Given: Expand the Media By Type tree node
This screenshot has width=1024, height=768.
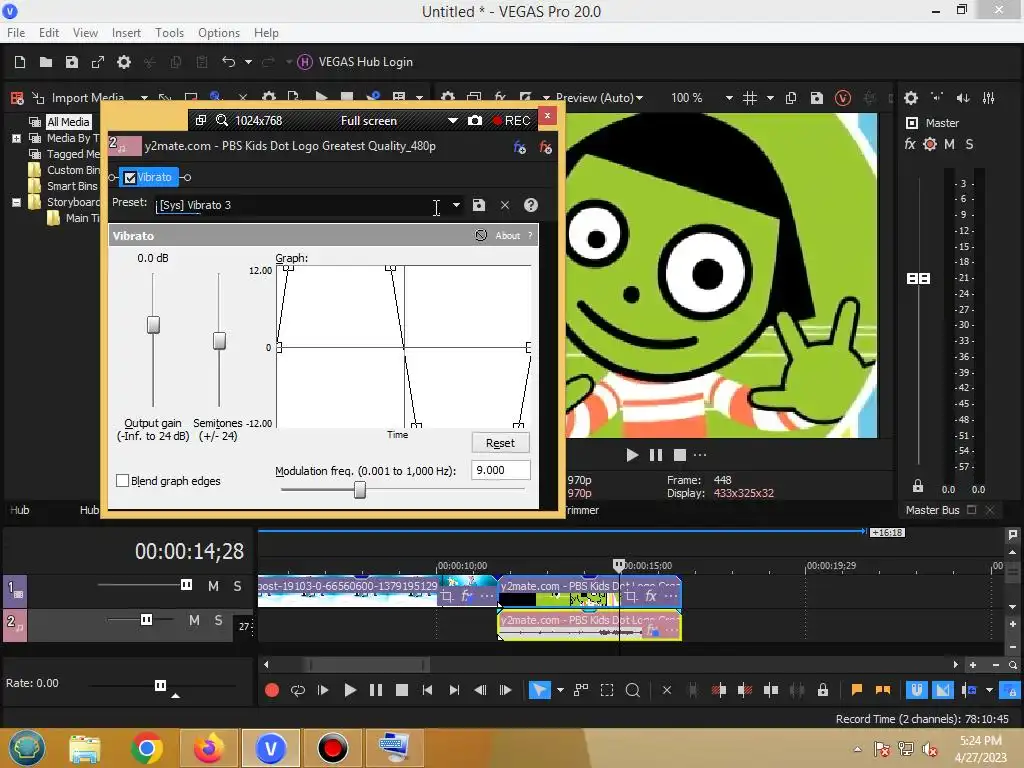Looking at the screenshot, I should 16,138.
